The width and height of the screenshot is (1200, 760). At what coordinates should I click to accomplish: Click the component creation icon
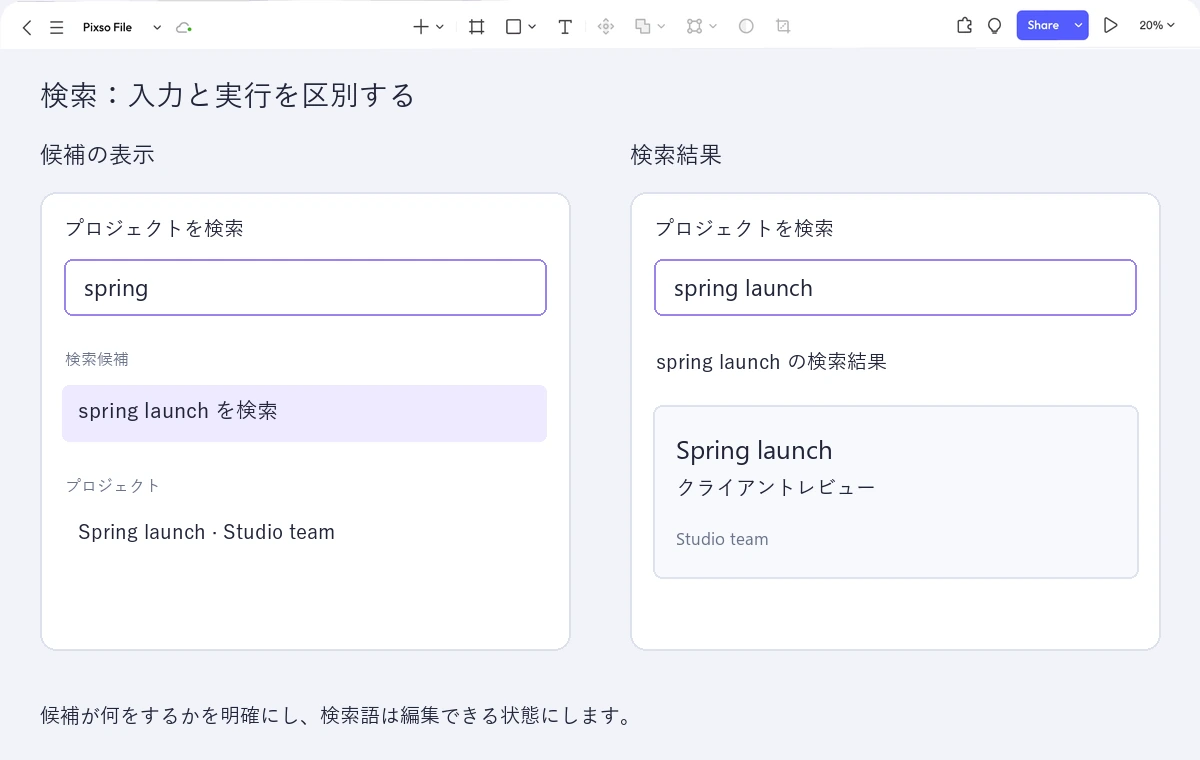coord(605,27)
